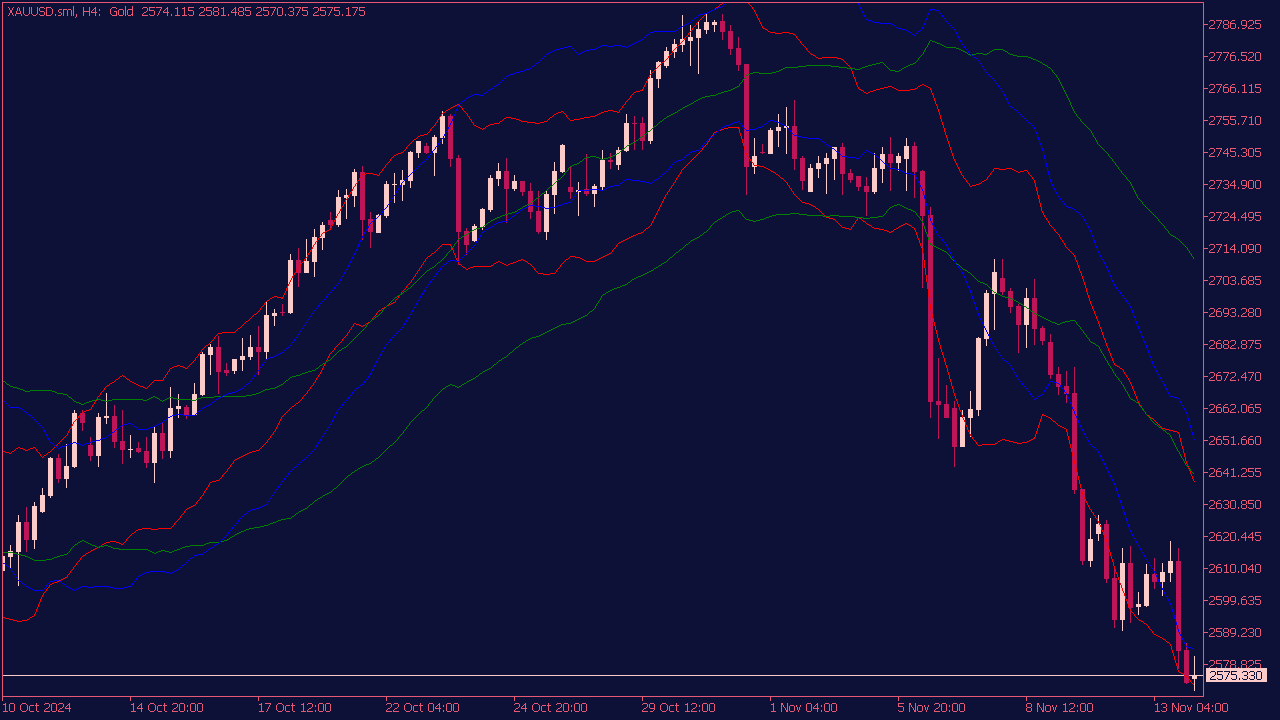Click the 2714.090 price scale label

(1237, 248)
